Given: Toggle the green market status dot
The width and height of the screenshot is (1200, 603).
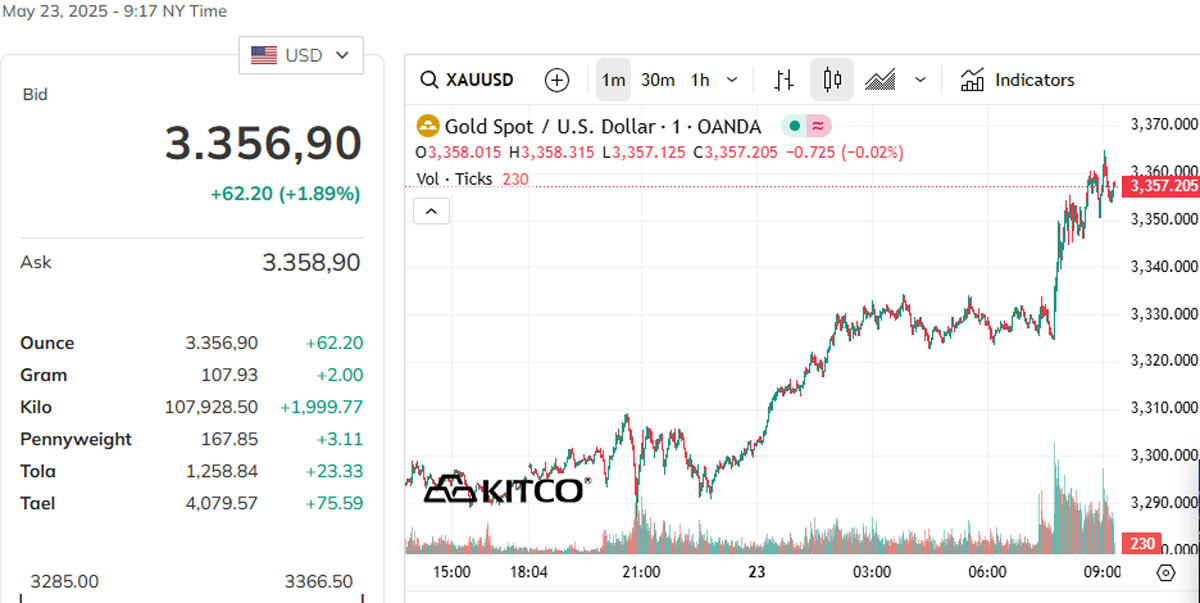Looking at the screenshot, I should click(x=794, y=126).
